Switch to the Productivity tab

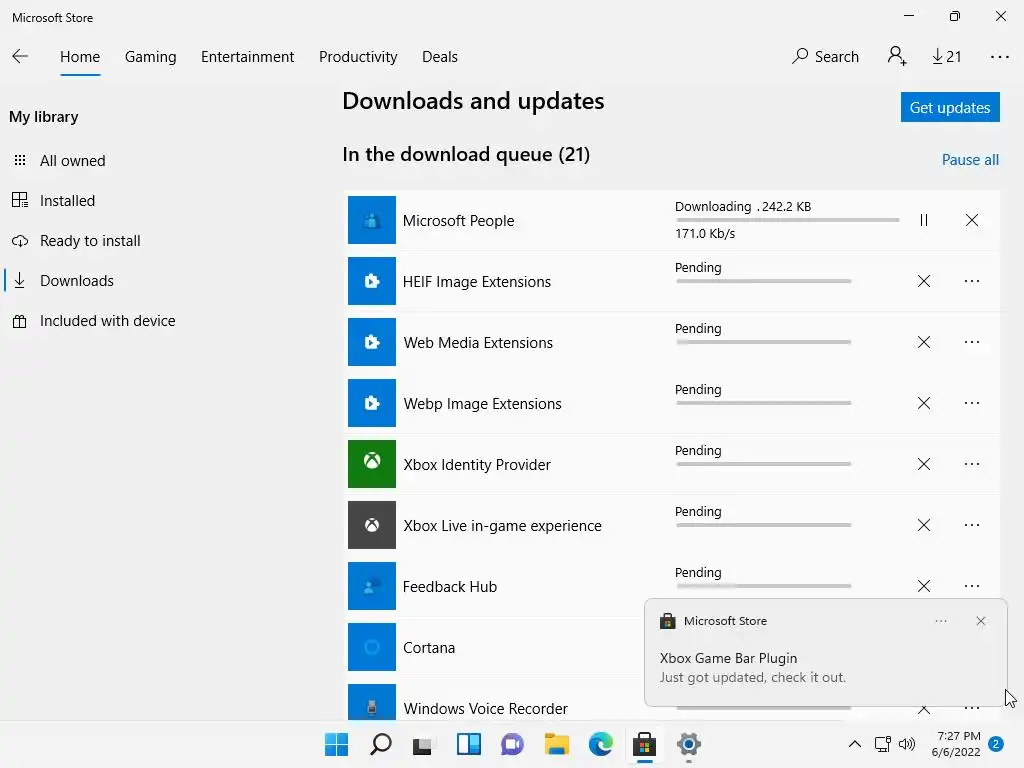click(358, 57)
